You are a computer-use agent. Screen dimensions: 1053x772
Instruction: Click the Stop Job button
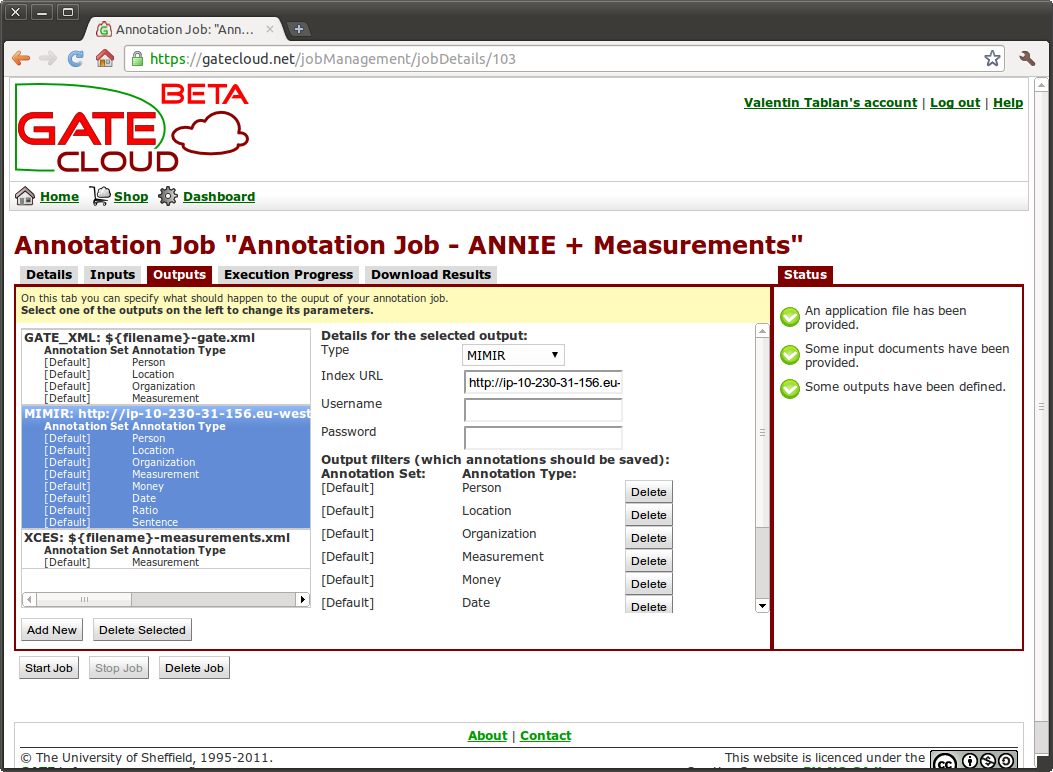[119, 668]
